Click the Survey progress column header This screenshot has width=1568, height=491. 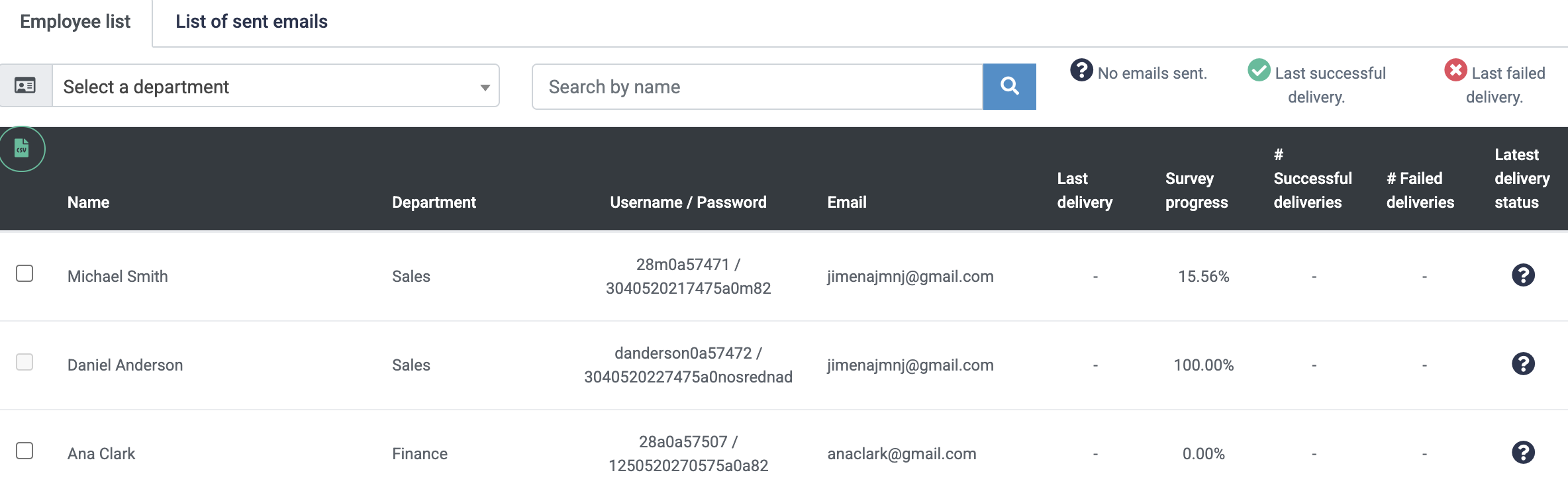coord(1197,191)
